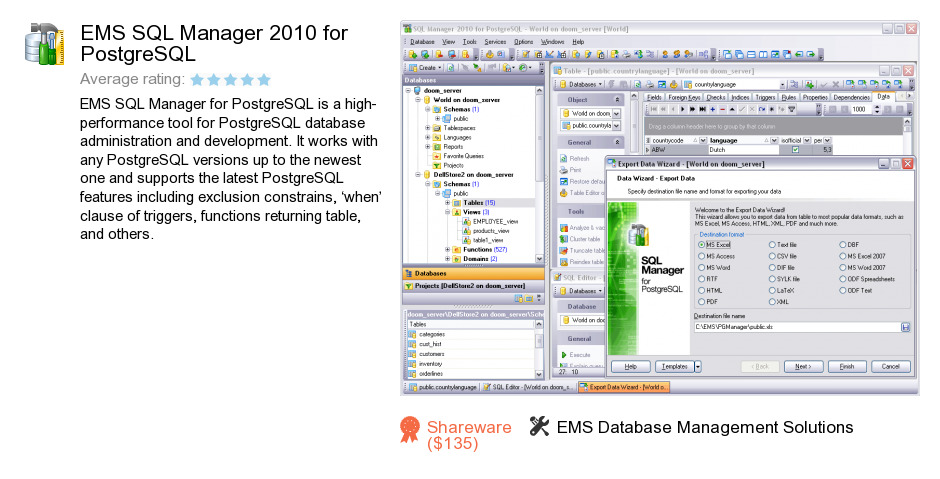Expand the Tablespaces tree node
Viewport: 940px width, 479px height.
click(427, 128)
